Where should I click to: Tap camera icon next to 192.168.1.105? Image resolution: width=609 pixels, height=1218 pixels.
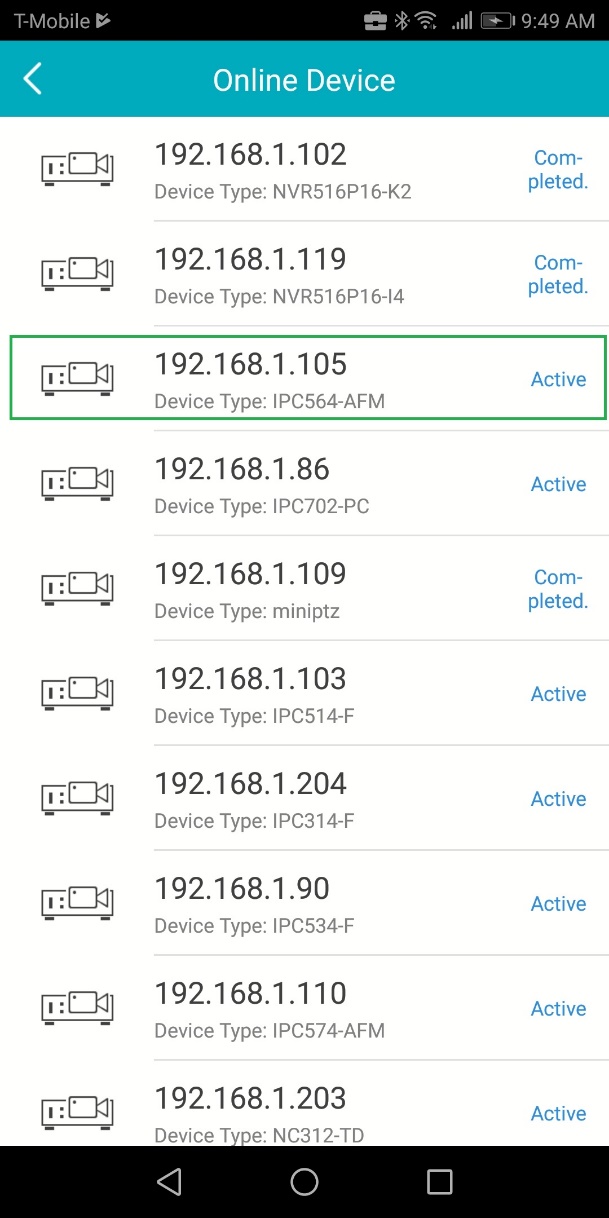tap(77, 378)
